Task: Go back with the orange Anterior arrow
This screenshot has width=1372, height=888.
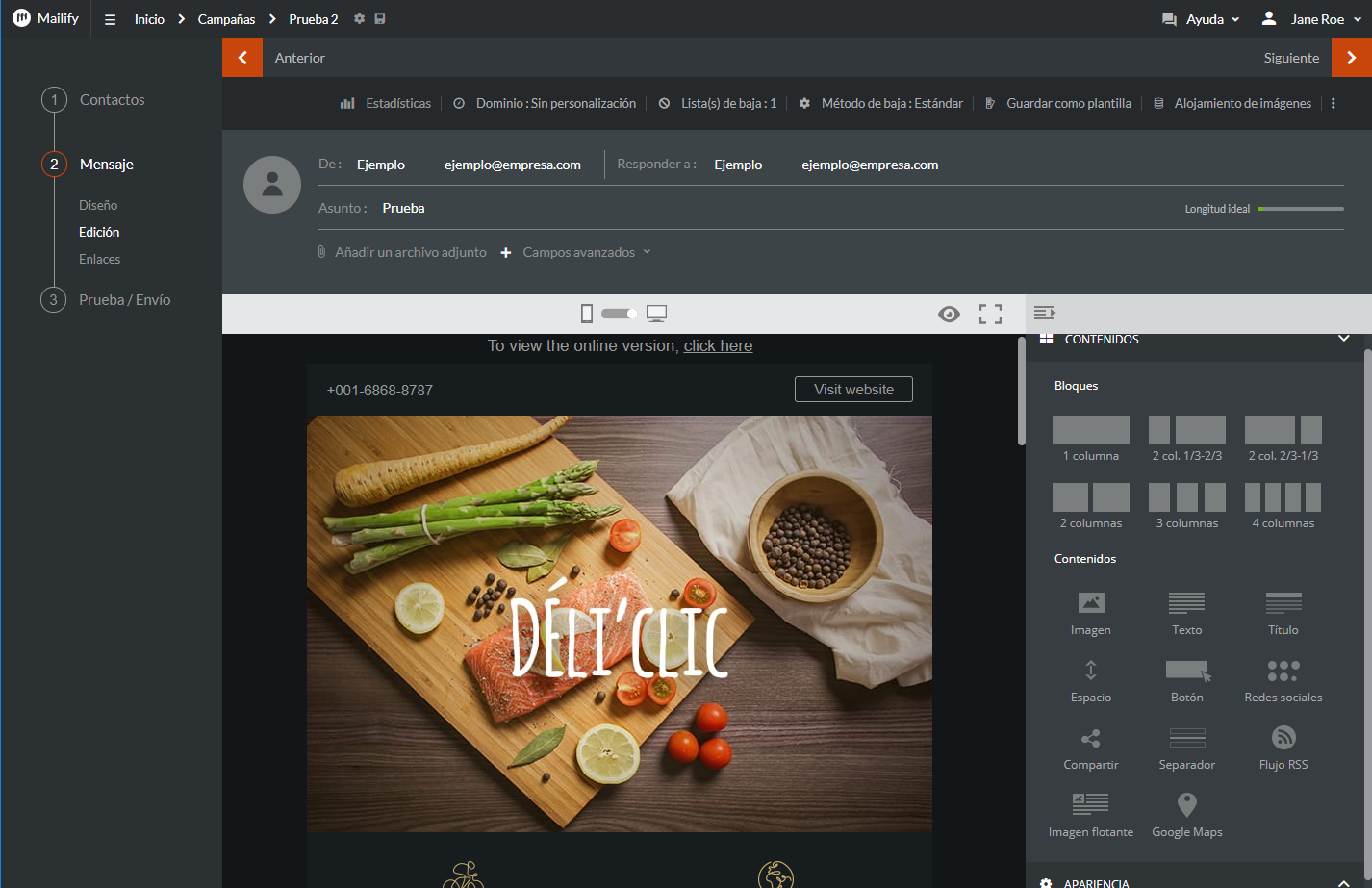Action: 242,58
